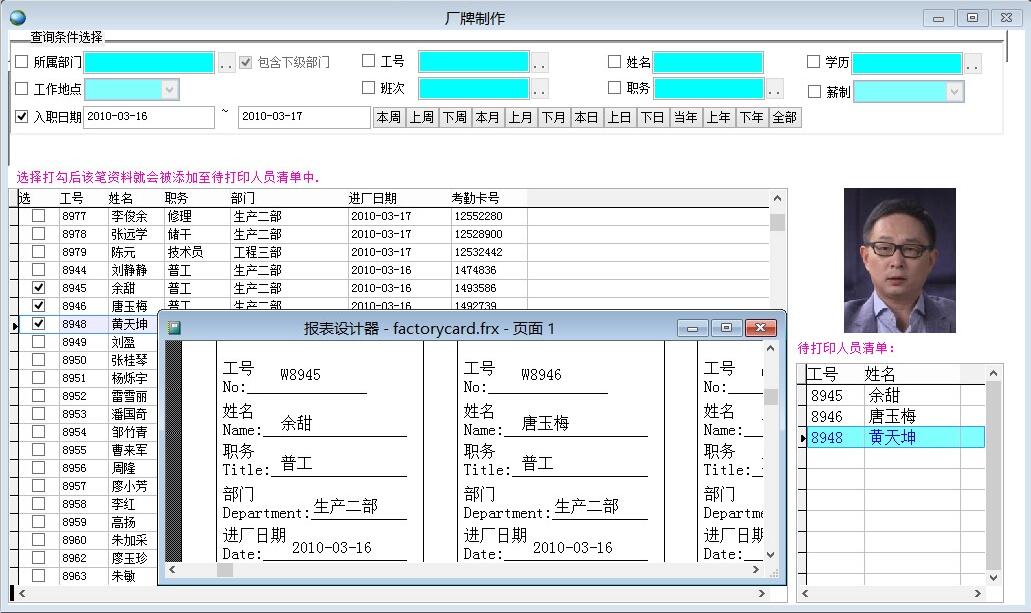Expand the 工作地点 dropdown list
The height and width of the screenshot is (613, 1031).
click(x=169, y=90)
